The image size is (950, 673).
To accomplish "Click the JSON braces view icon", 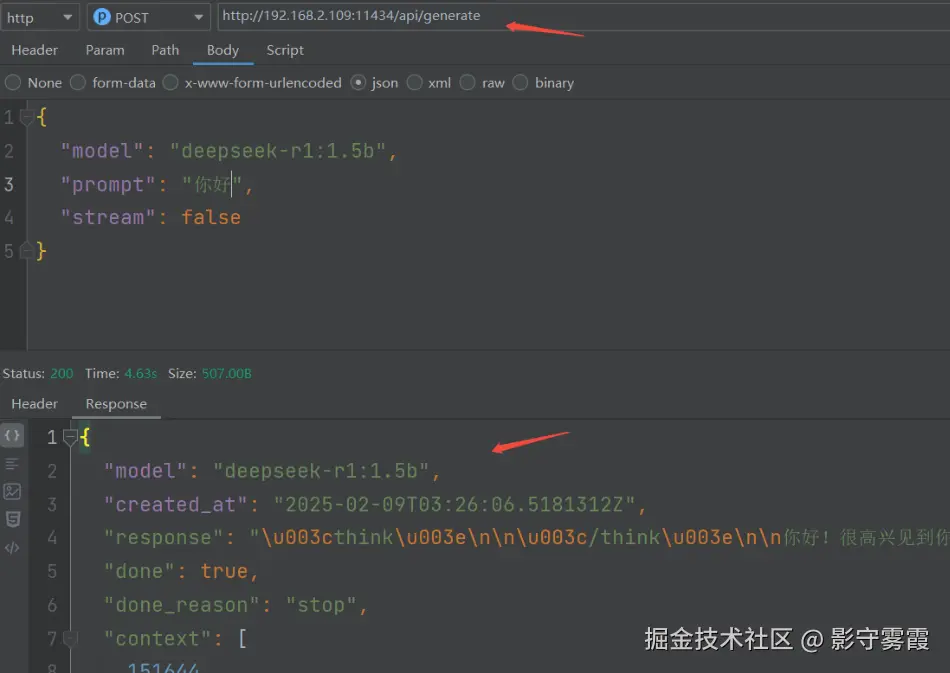I will pos(12,435).
